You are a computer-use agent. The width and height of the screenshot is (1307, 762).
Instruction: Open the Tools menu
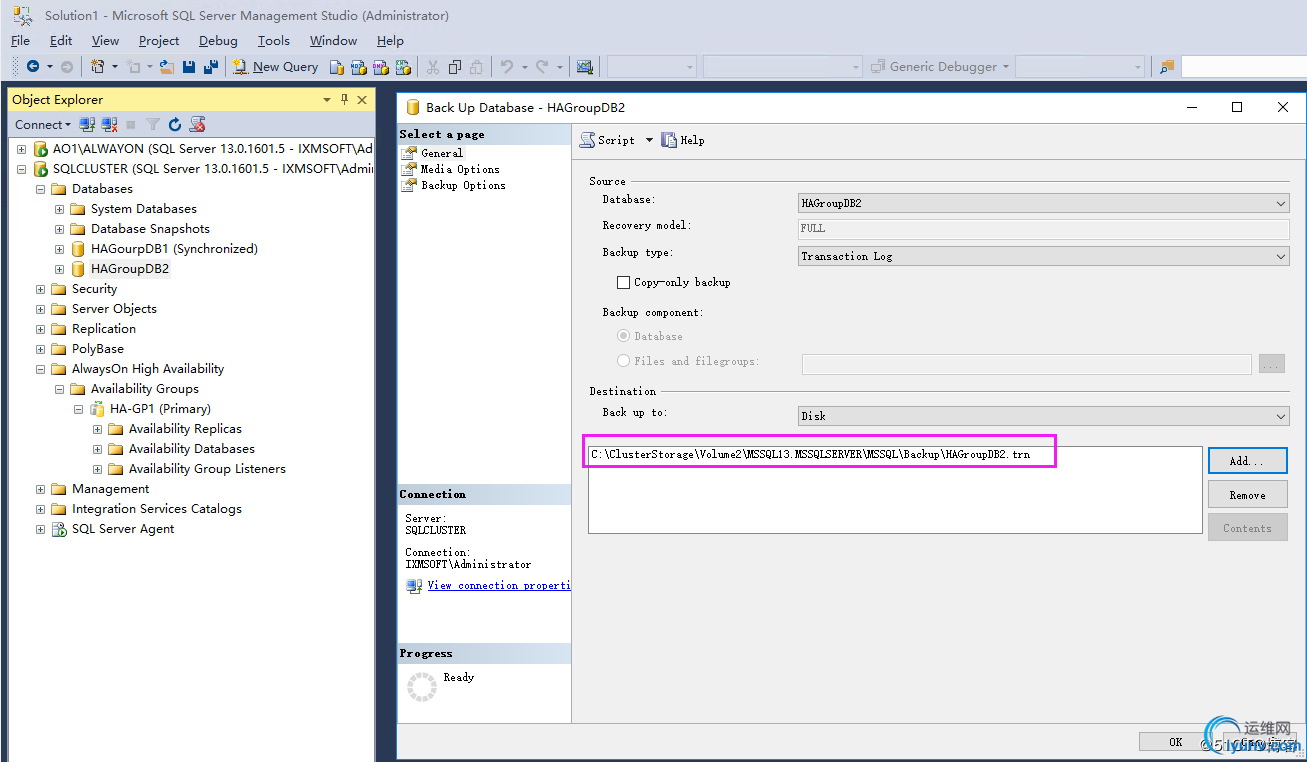273,41
